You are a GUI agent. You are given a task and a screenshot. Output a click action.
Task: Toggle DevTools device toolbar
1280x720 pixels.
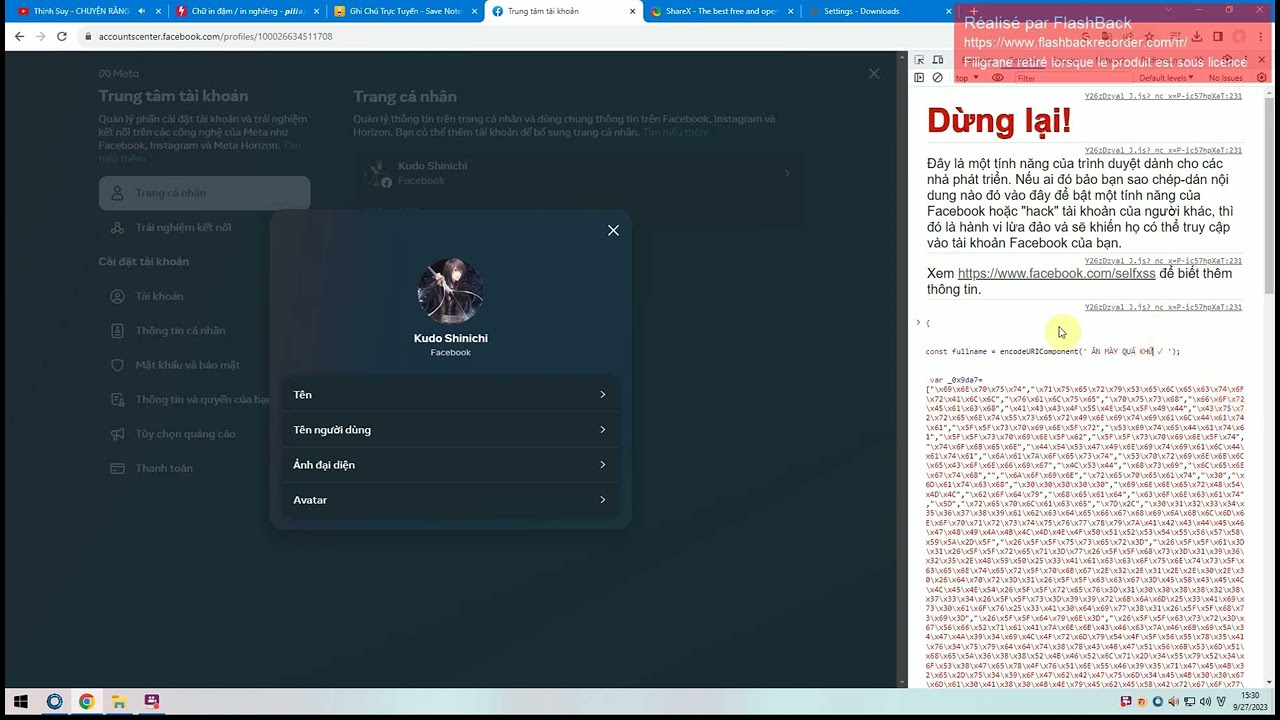(x=937, y=61)
